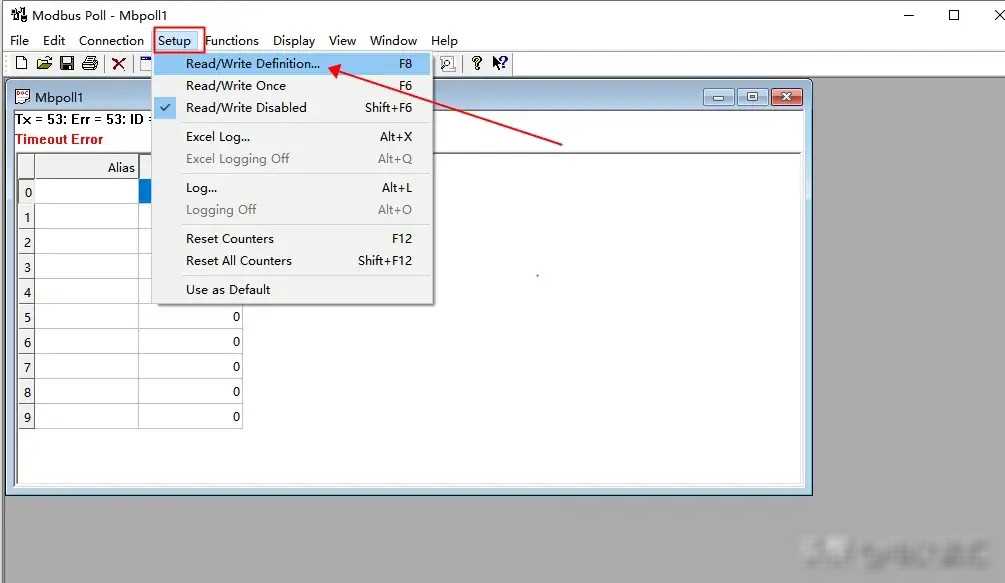Click the value cell in row 6
This screenshot has height=583, width=1005.
190,342
